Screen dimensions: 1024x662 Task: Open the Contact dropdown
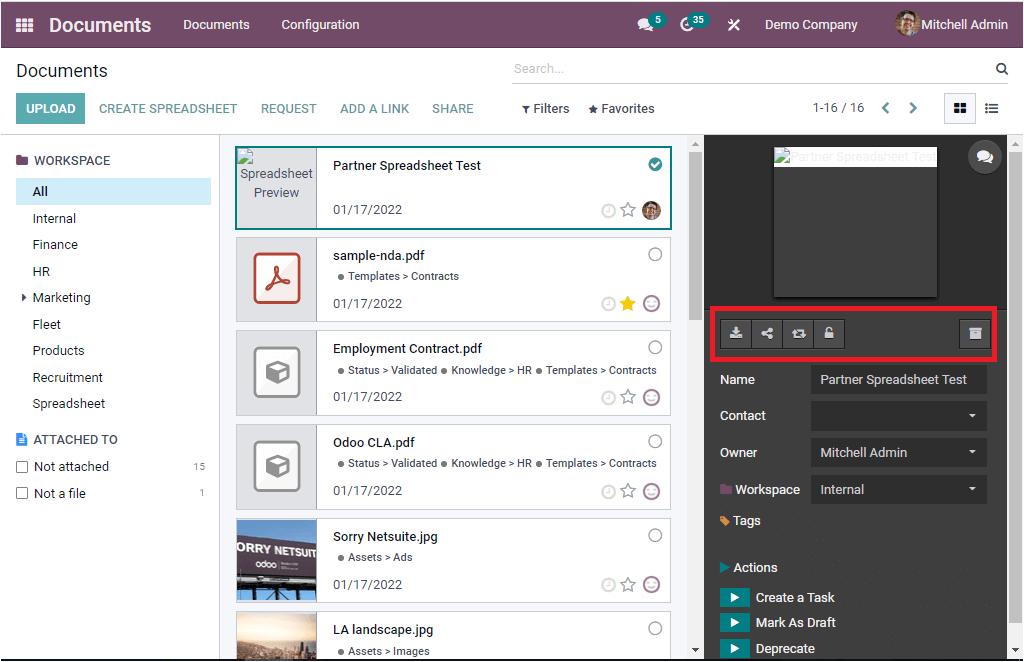pyautogui.click(x=899, y=416)
